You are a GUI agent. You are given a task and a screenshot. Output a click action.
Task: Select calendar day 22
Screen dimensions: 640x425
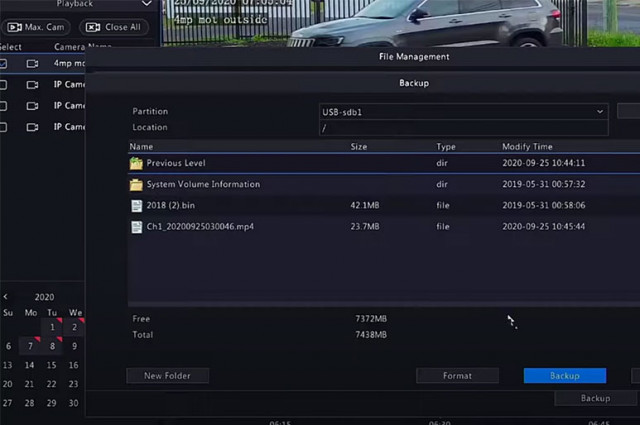click(x=51, y=384)
